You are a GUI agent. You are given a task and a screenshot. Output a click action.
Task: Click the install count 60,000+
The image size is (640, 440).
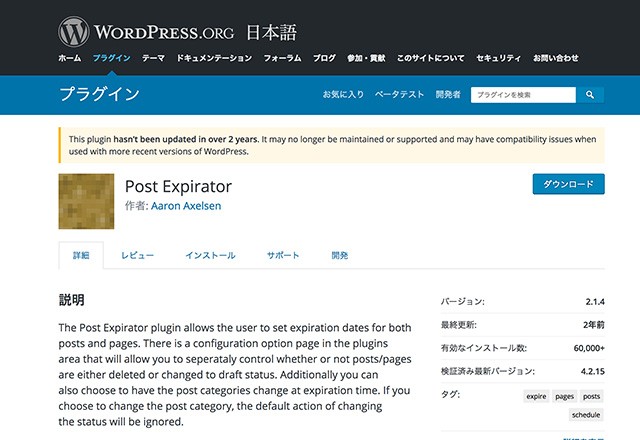click(589, 348)
